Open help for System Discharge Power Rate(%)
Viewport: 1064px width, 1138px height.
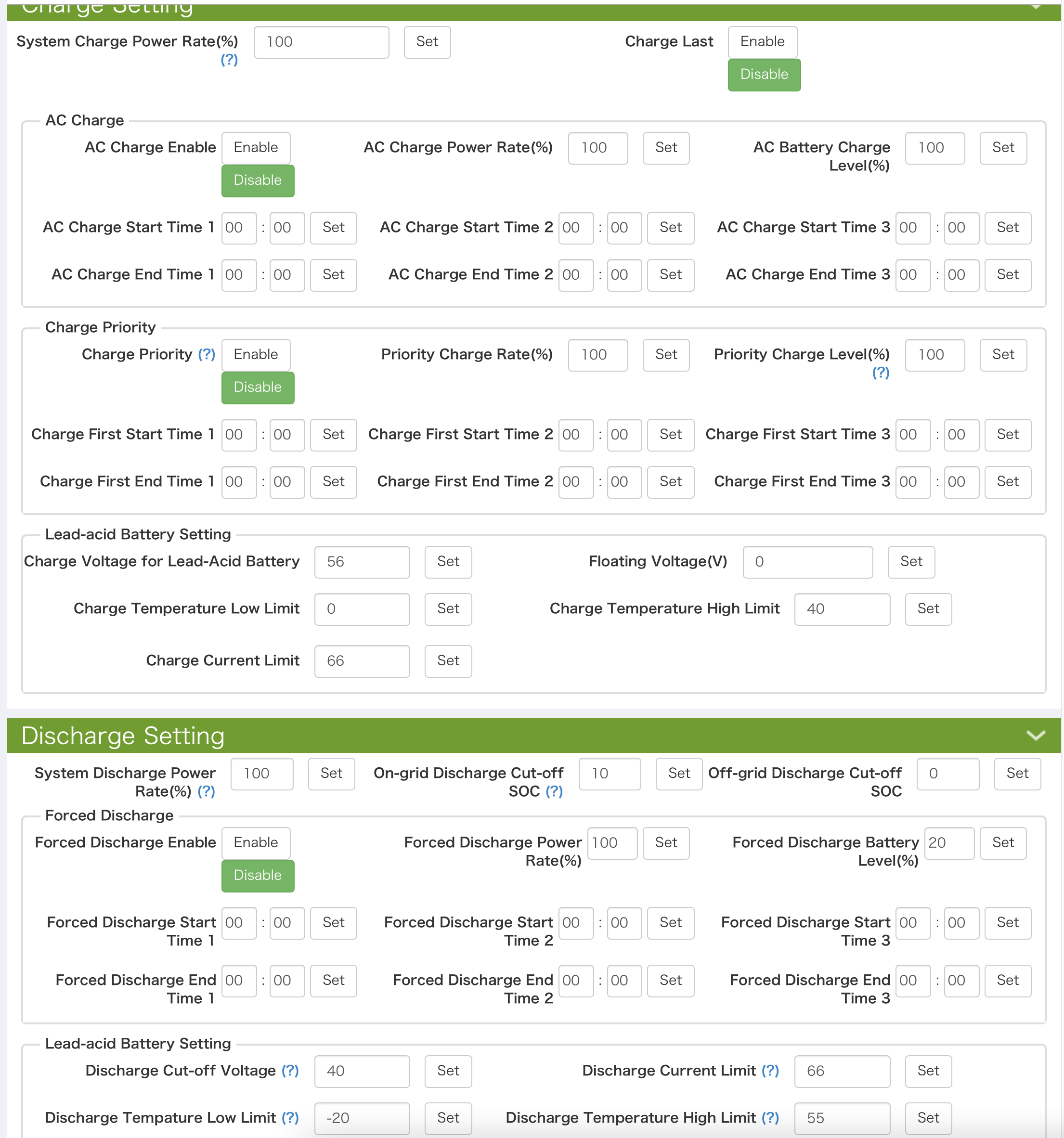206,791
